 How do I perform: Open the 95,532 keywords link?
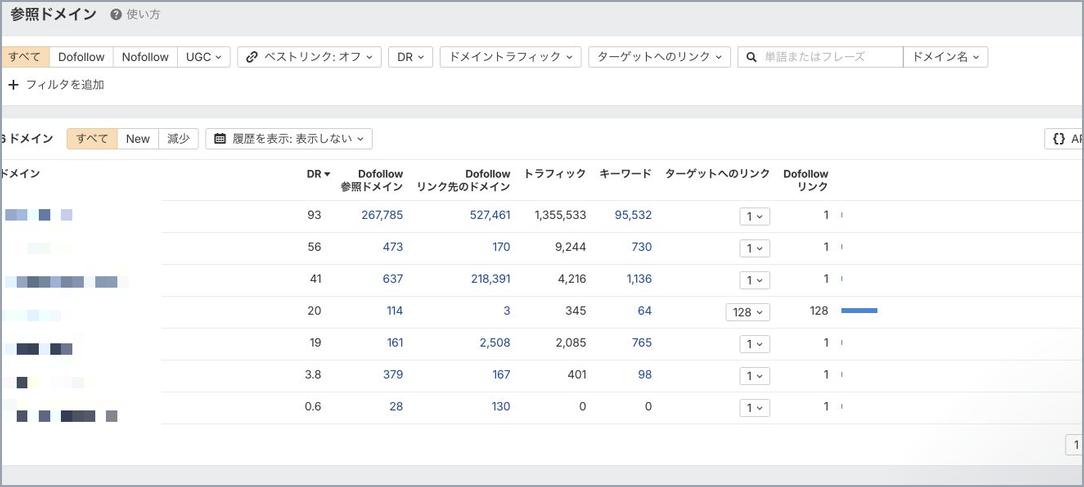coord(633,215)
